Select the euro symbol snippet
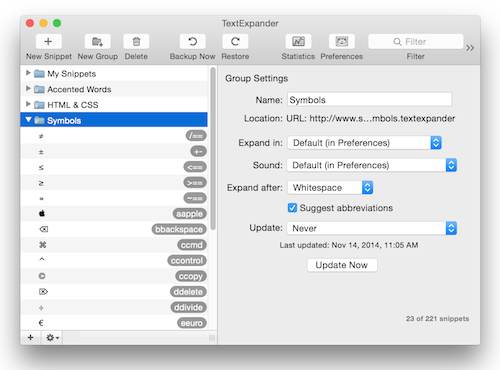 coord(41,323)
